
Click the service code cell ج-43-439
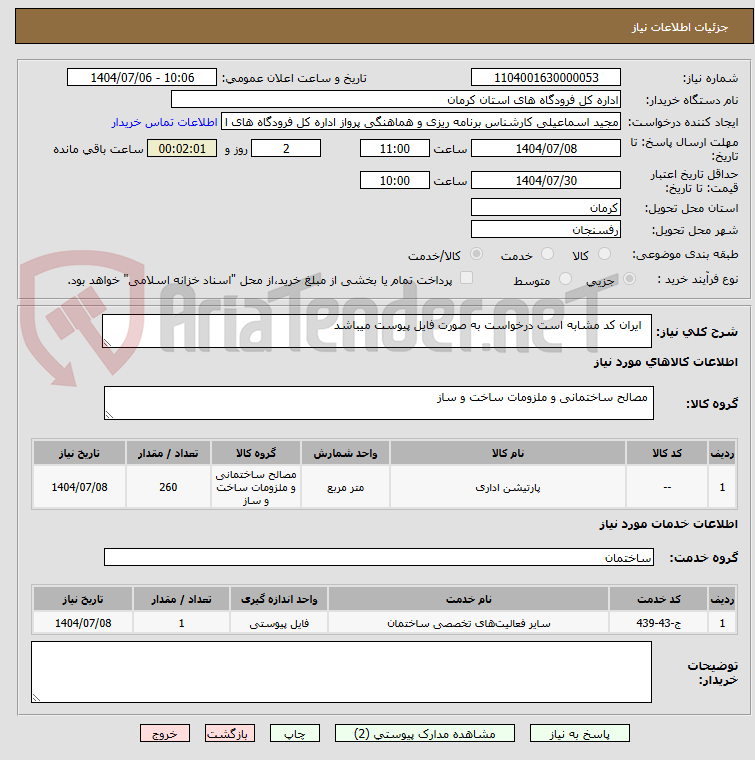(658, 623)
